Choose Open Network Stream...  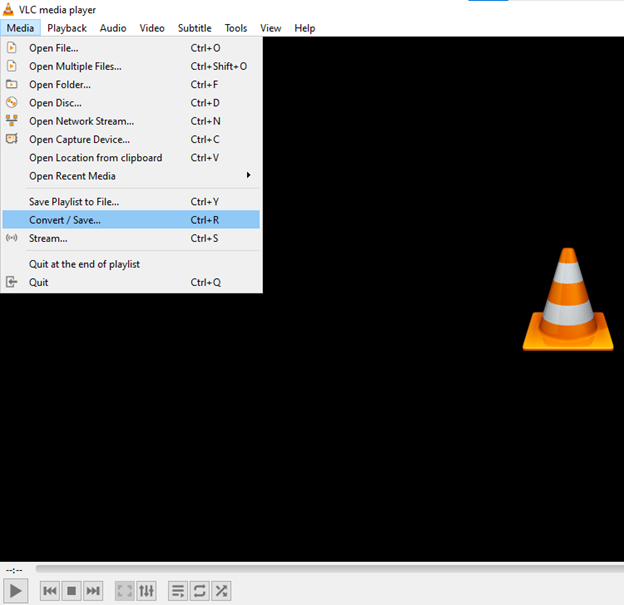coord(131,121)
